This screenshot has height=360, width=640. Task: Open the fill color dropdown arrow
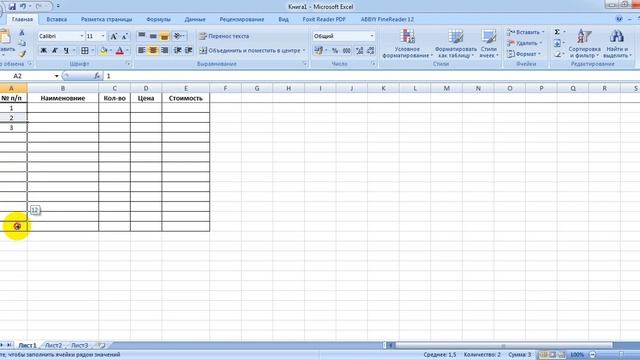pyautogui.click(x=111, y=51)
